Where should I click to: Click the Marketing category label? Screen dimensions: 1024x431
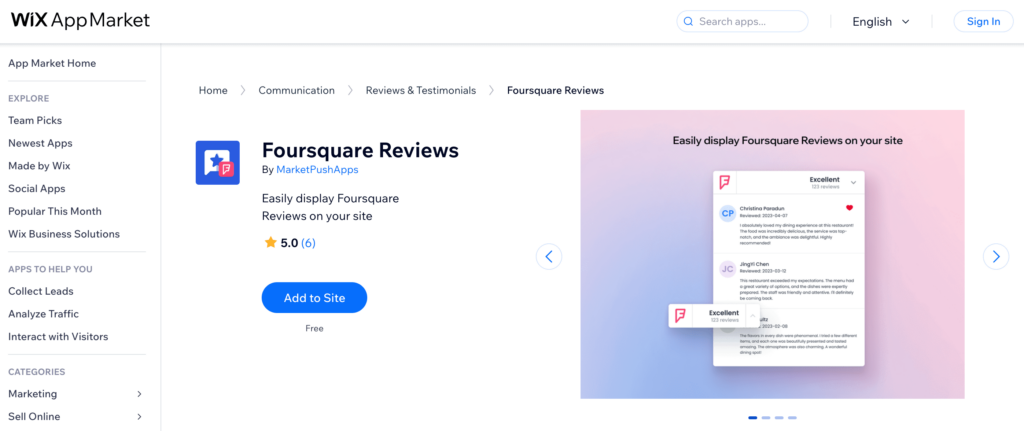coord(33,394)
